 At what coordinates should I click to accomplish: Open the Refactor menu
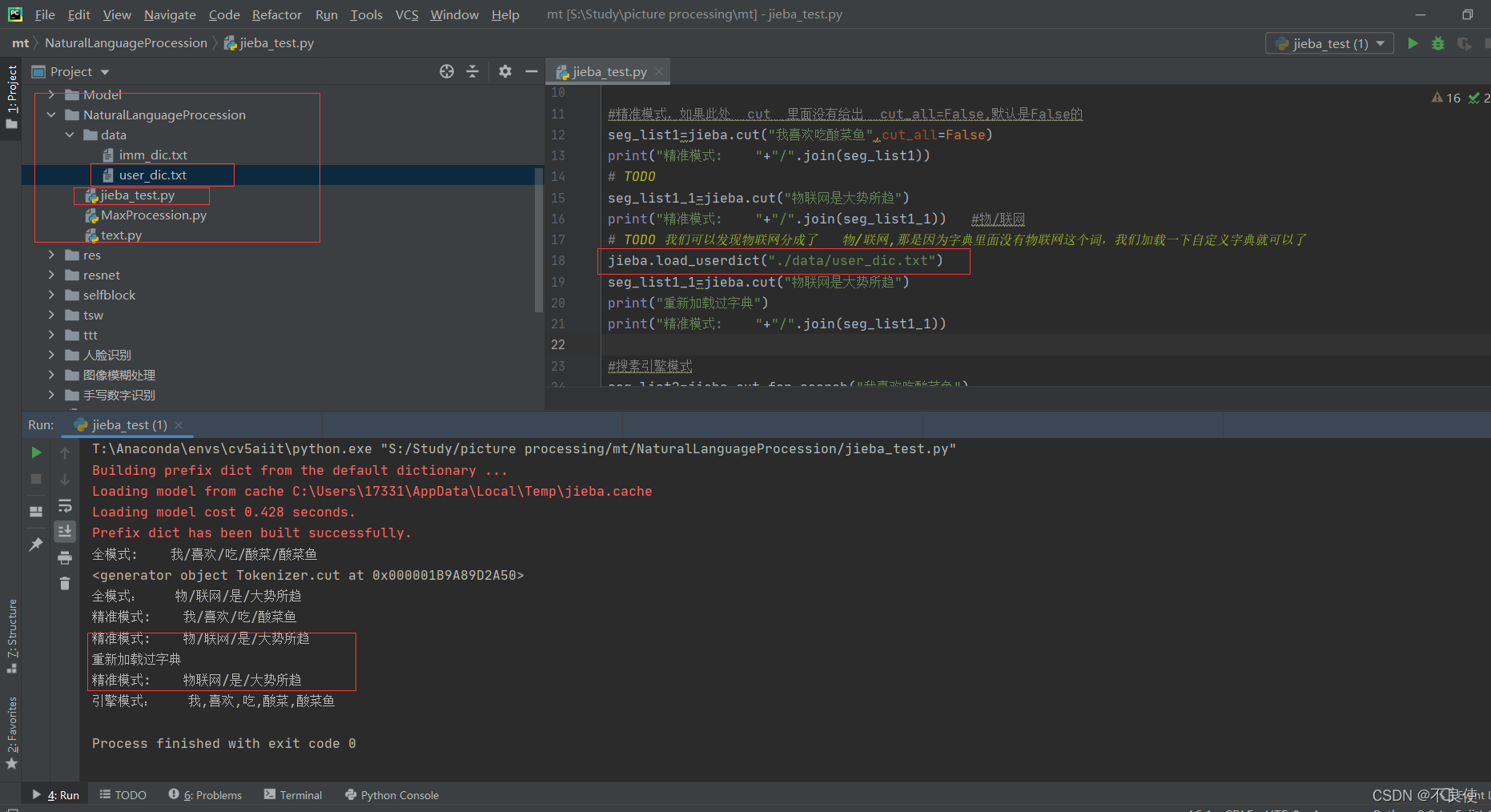point(276,14)
